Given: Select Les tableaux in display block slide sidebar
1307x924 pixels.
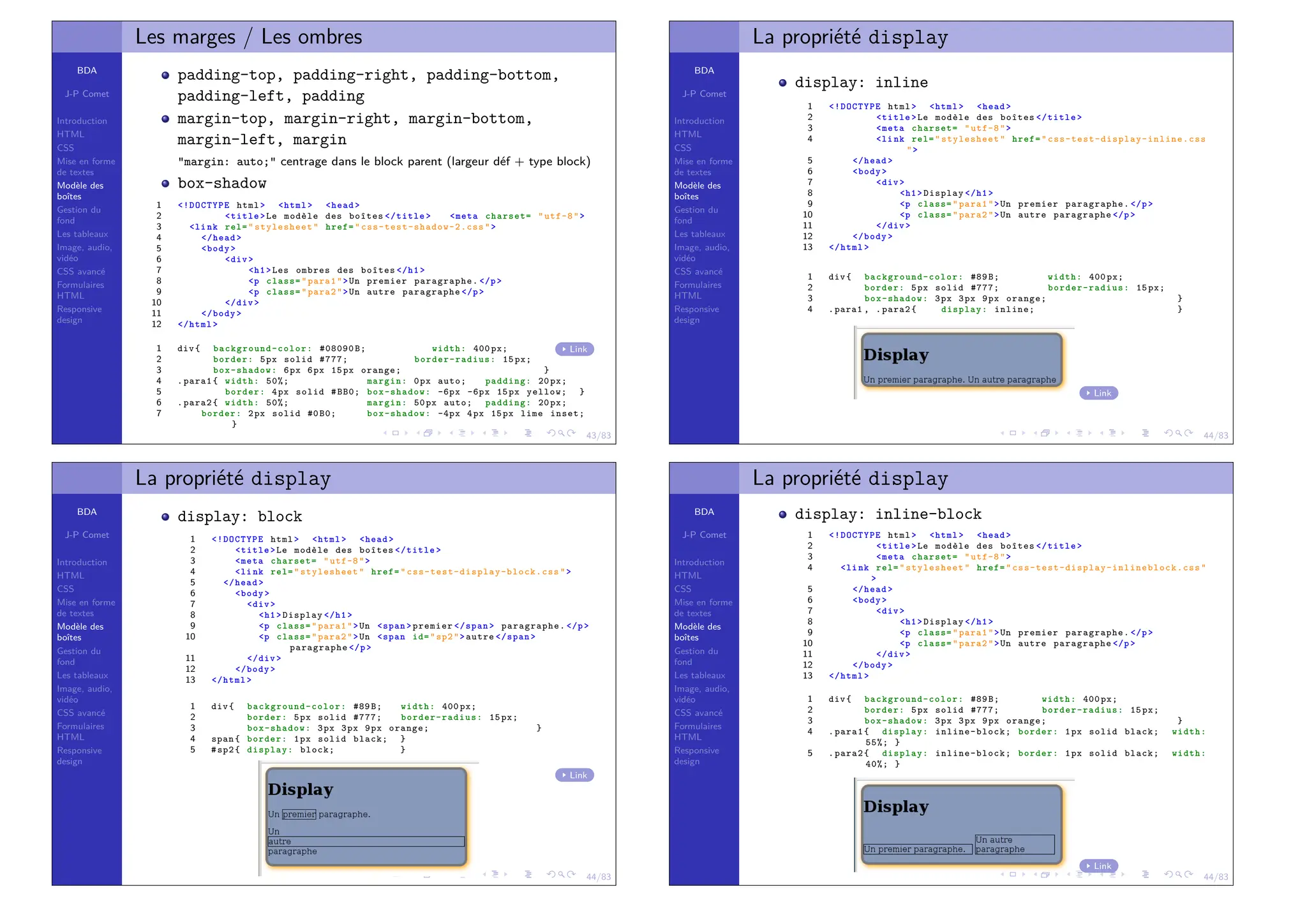Looking at the screenshot, I should click(82, 675).
